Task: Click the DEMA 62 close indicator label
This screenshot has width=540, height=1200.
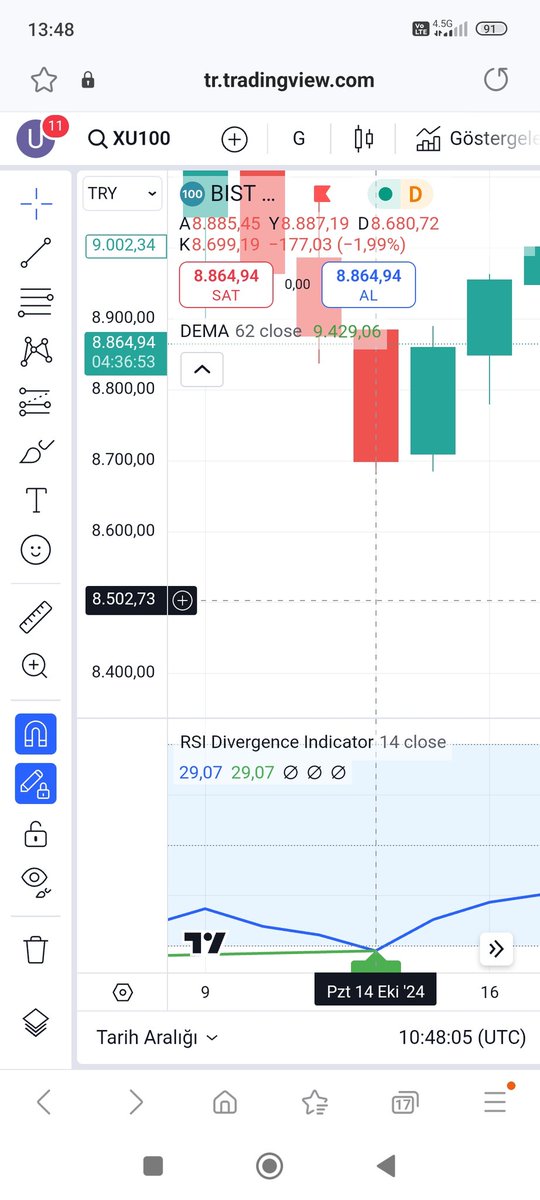Action: [x=241, y=330]
